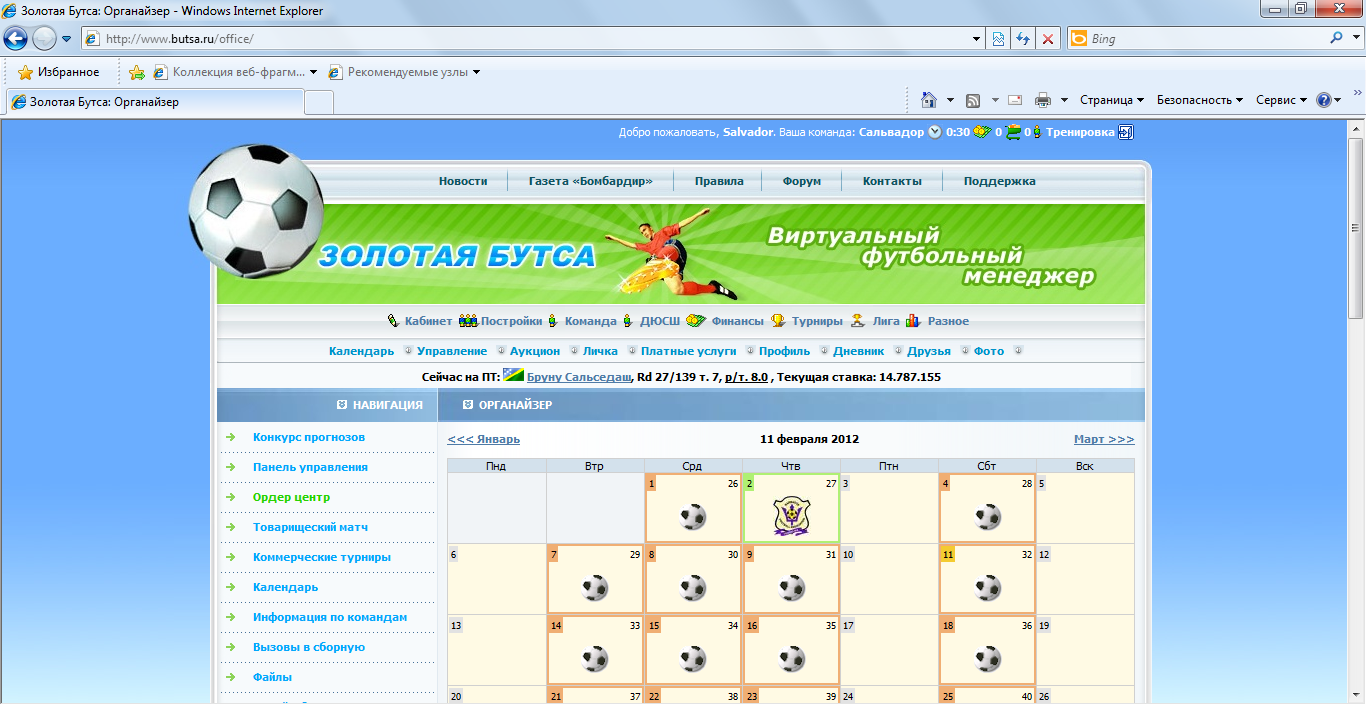
Task: Open the Страница menu
Action: 1112,100
